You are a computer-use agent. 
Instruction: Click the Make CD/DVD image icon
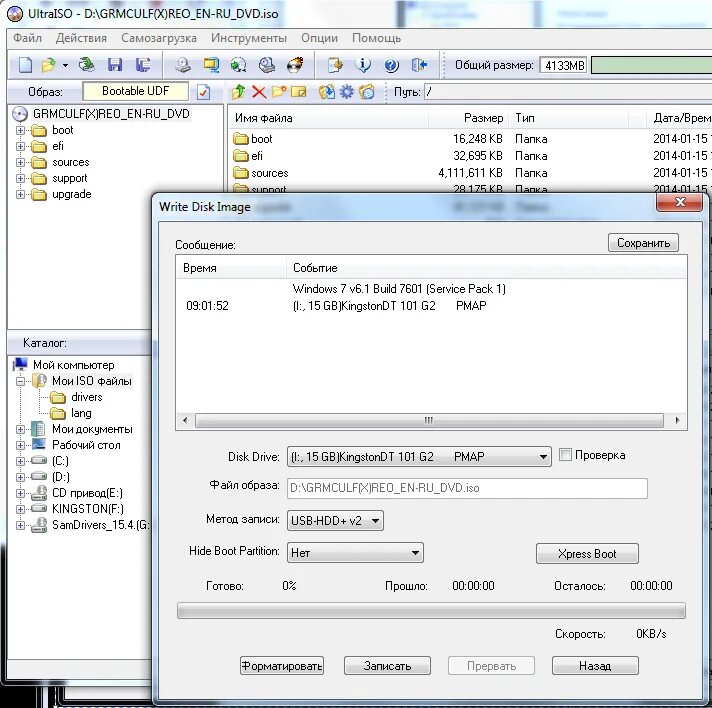coord(183,65)
